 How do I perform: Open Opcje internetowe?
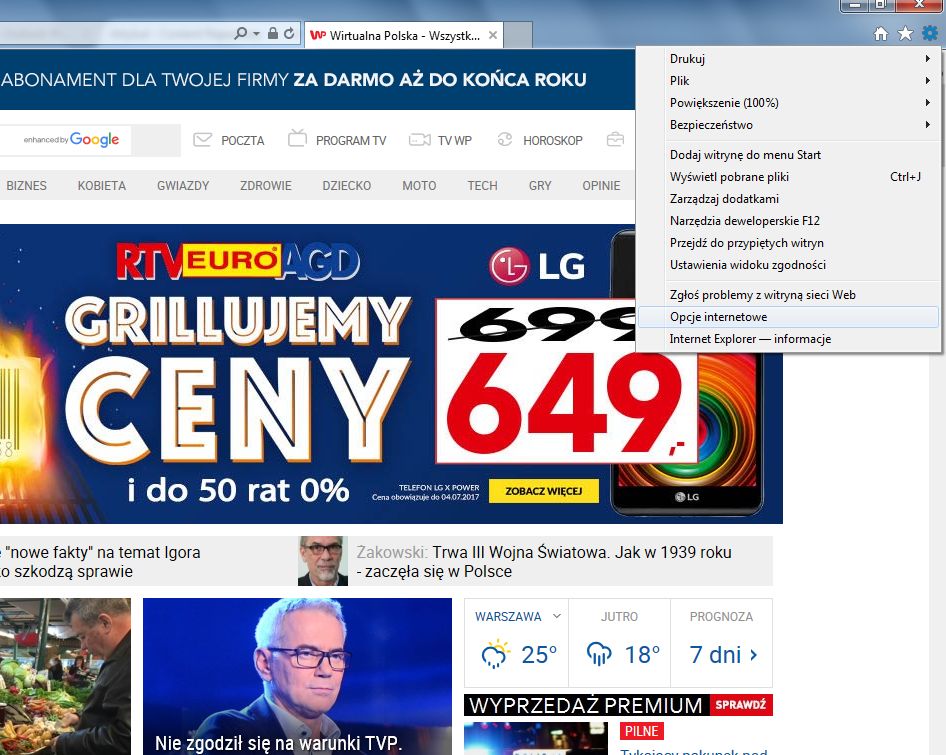[788, 317]
